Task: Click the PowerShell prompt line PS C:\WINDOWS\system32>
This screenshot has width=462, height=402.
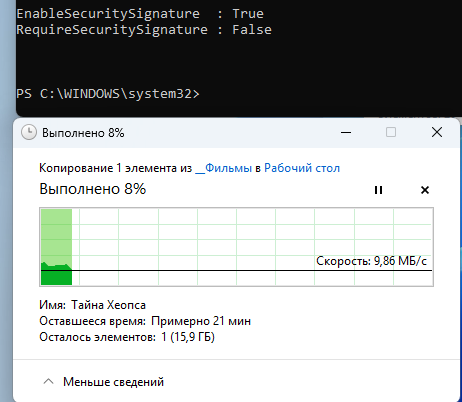Action: coord(108,94)
